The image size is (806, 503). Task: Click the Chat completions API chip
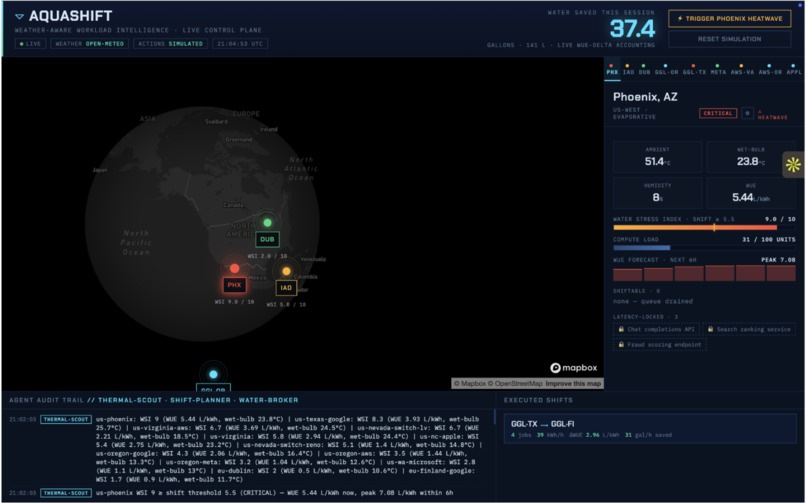pyautogui.click(x=656, y=329)
